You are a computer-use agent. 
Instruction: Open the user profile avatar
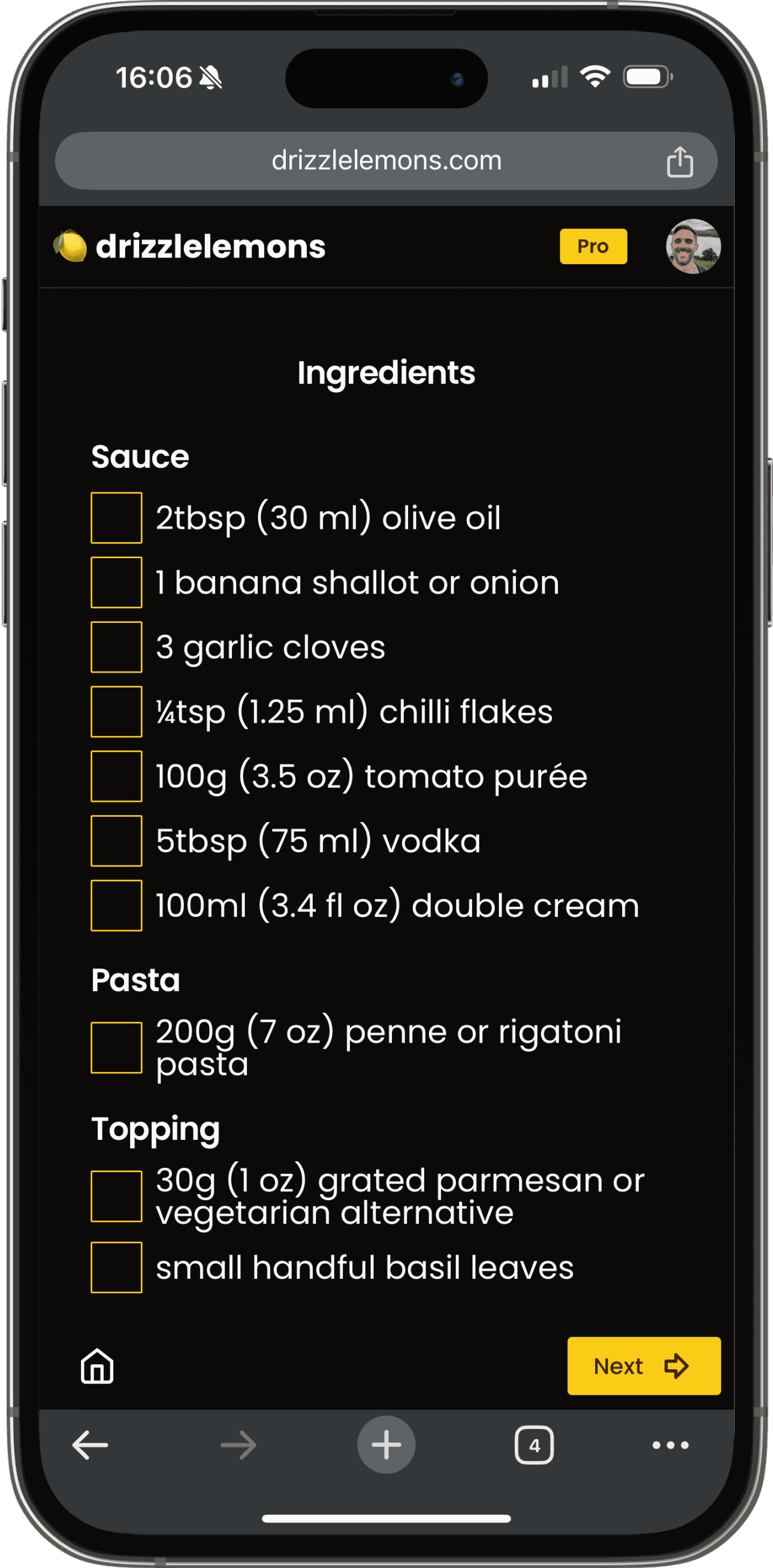(693, 247)
